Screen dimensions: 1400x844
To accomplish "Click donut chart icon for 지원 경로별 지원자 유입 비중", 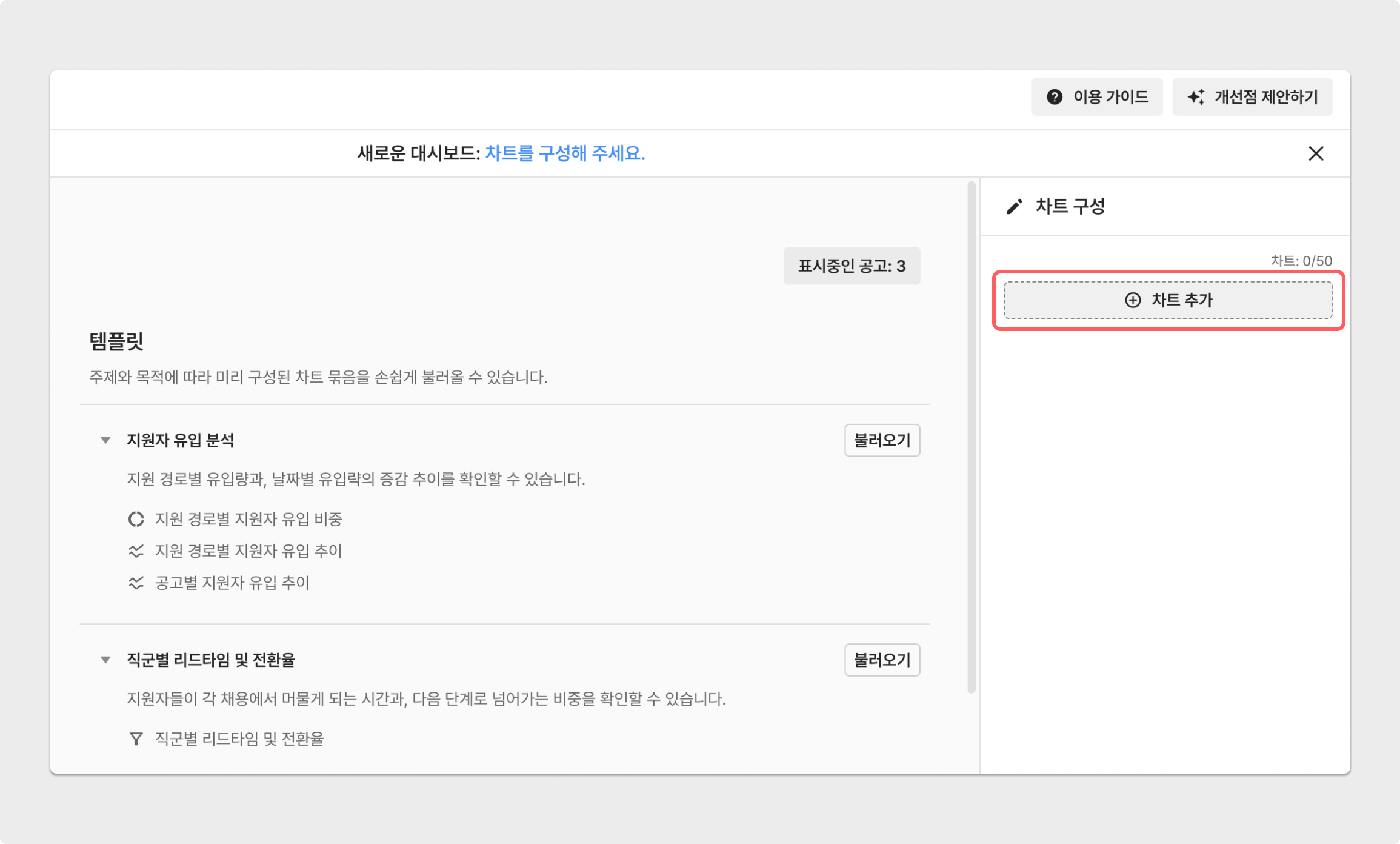I will [x=136, y=519].
